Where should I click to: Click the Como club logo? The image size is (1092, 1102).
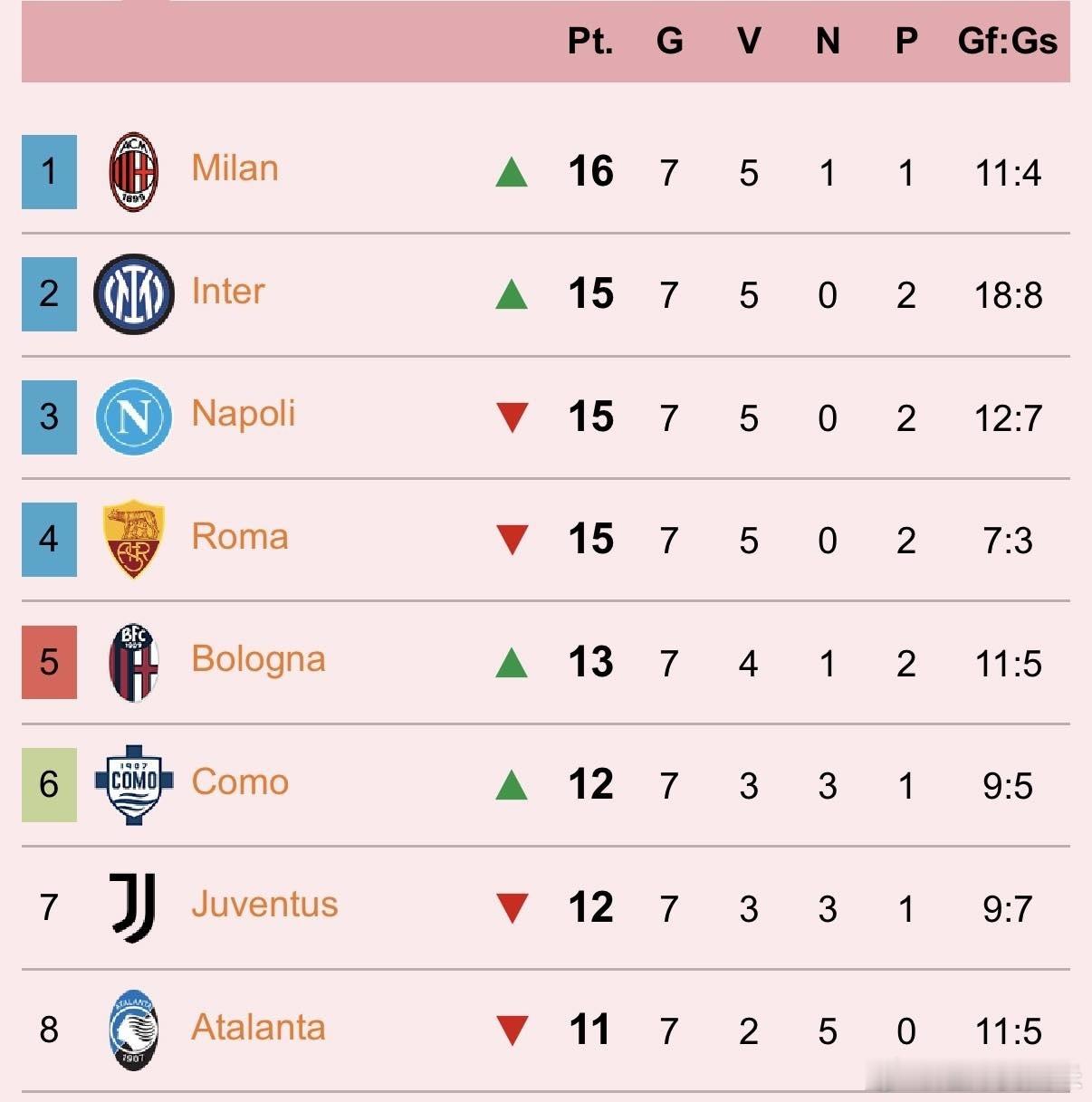(x=134, y=784)
